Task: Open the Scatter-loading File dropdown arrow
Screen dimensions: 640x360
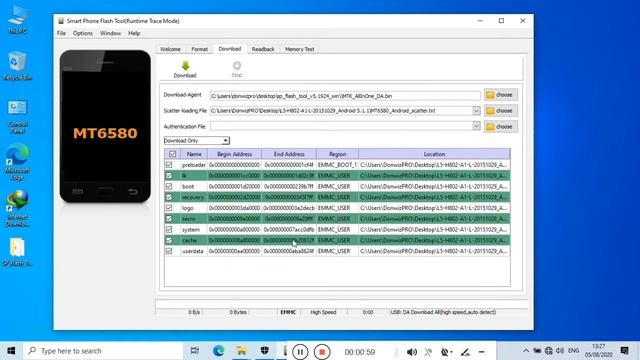Action: coord(476,111)
